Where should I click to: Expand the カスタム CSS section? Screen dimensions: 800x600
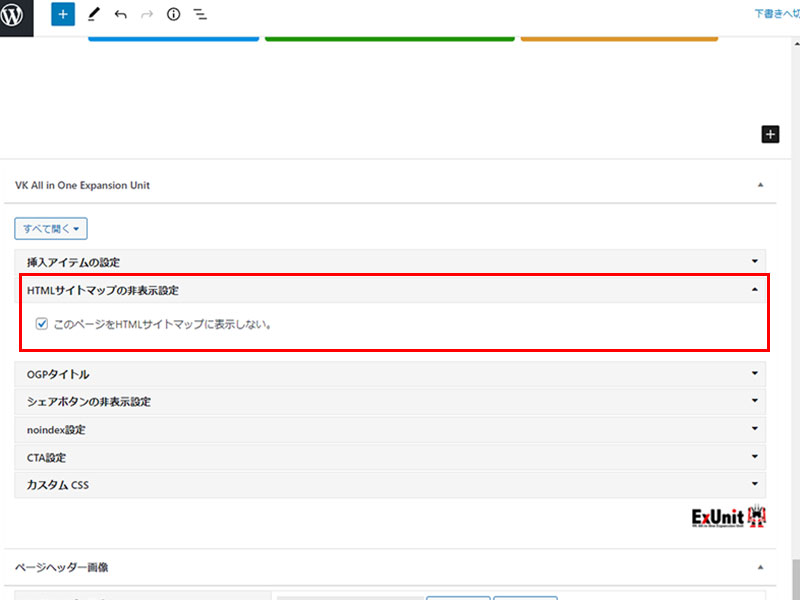pos(390,485)
